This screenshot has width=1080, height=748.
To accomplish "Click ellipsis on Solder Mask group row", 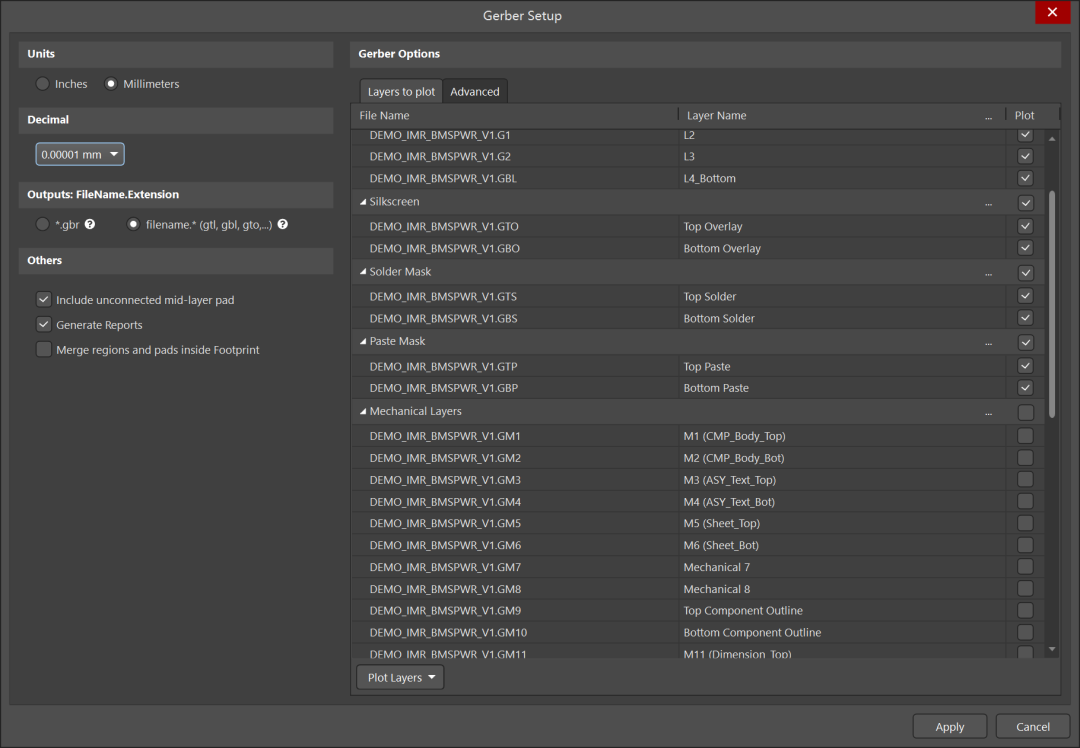I will click(x=988, y=273).
